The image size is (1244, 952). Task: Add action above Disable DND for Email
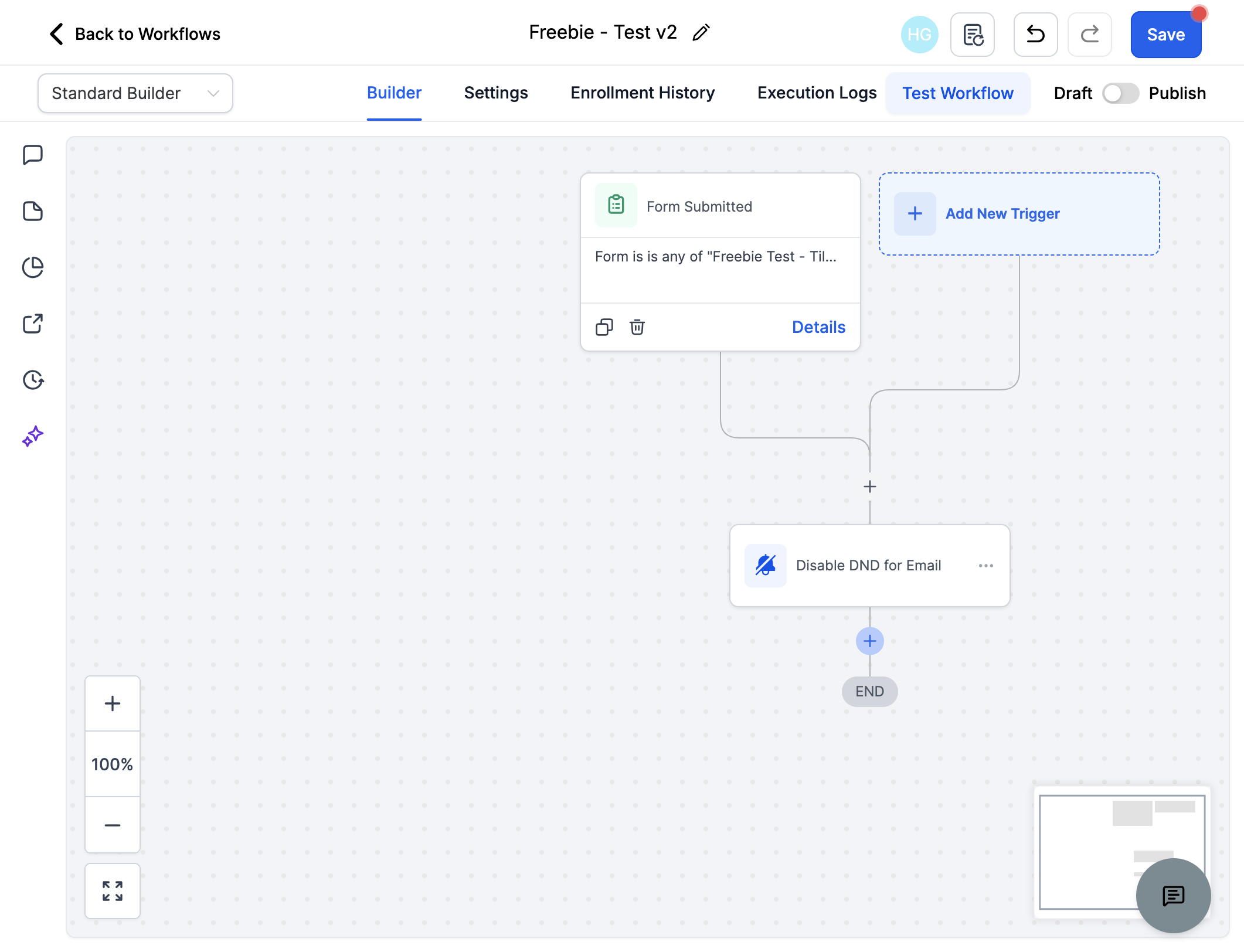point(870,487)
